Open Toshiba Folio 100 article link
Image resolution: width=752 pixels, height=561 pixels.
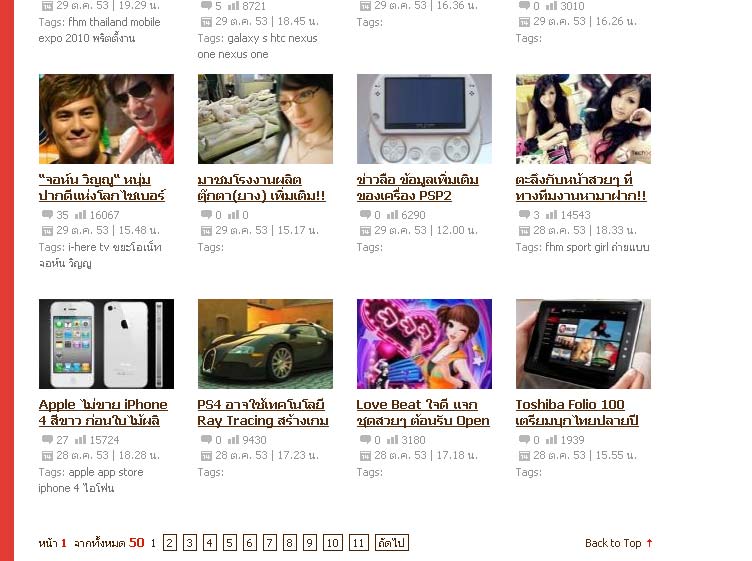(x=577, y=412)
